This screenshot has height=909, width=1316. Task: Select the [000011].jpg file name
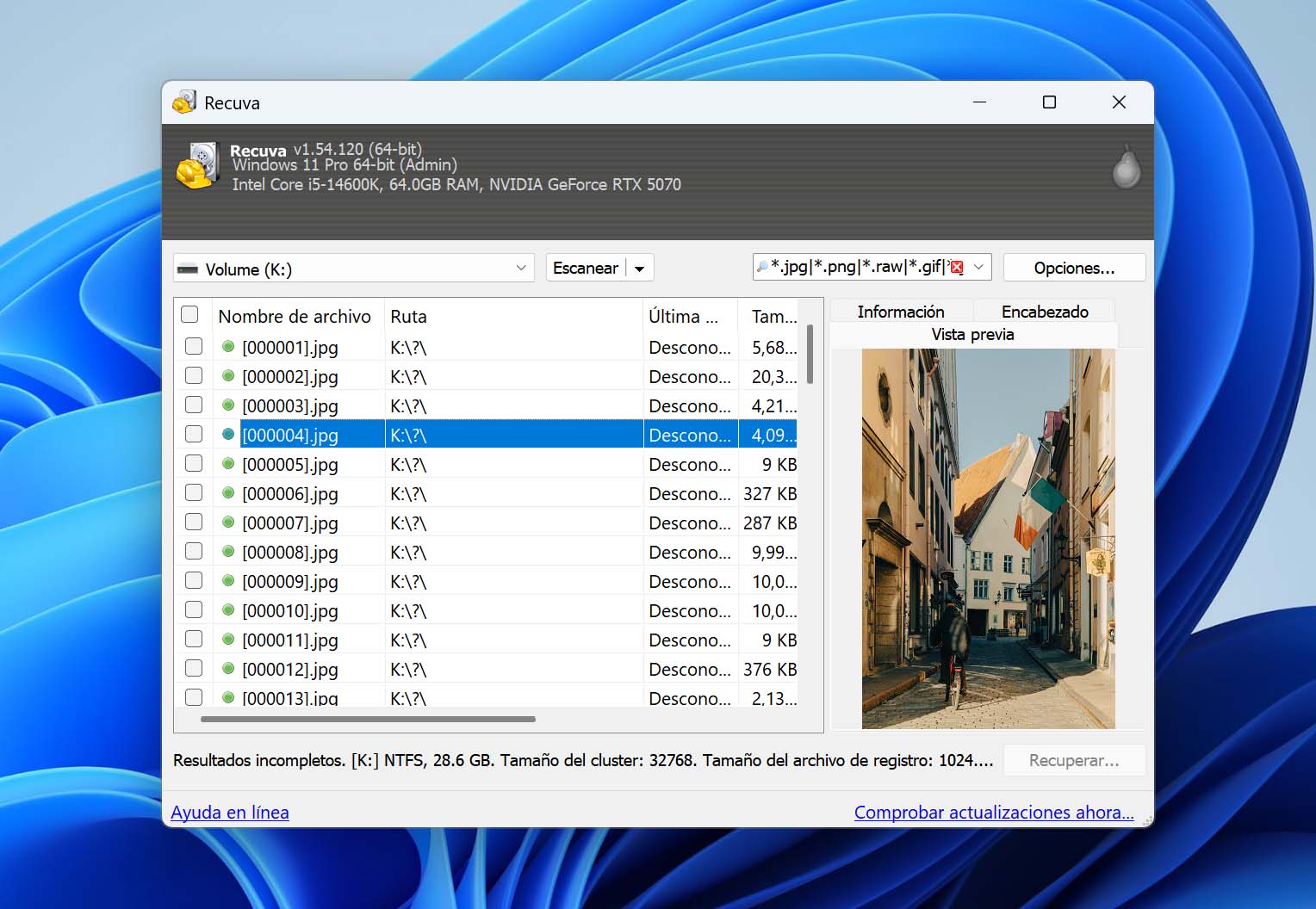click(x=290, y=640)
